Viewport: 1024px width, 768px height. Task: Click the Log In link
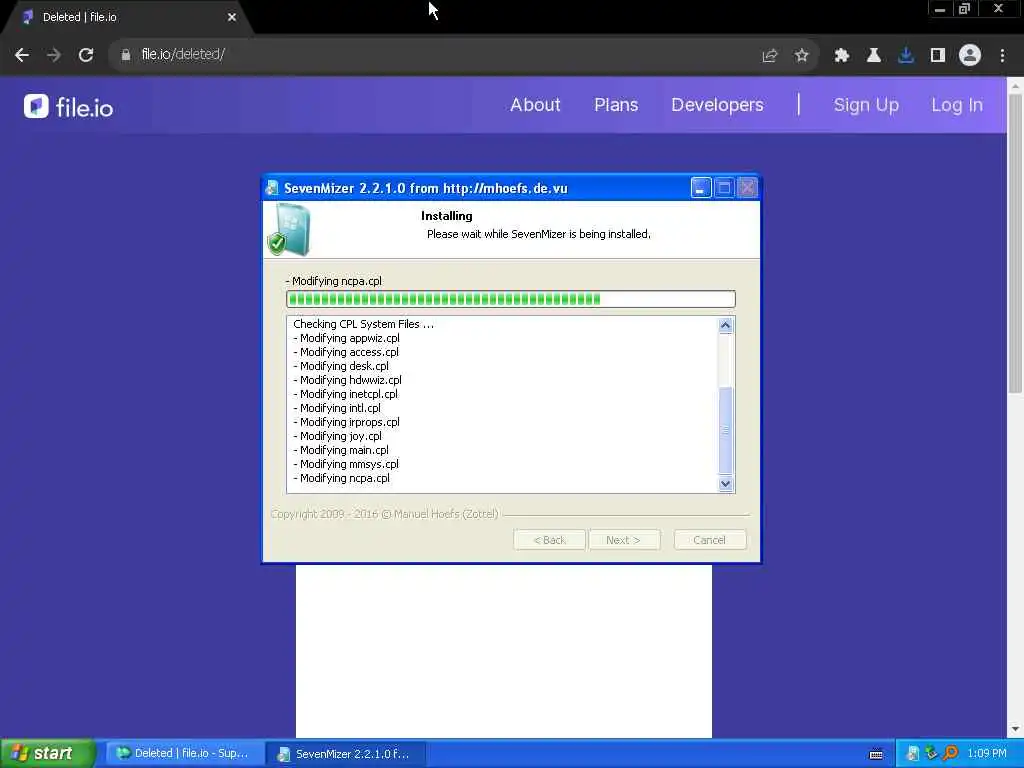coord(957,105)
